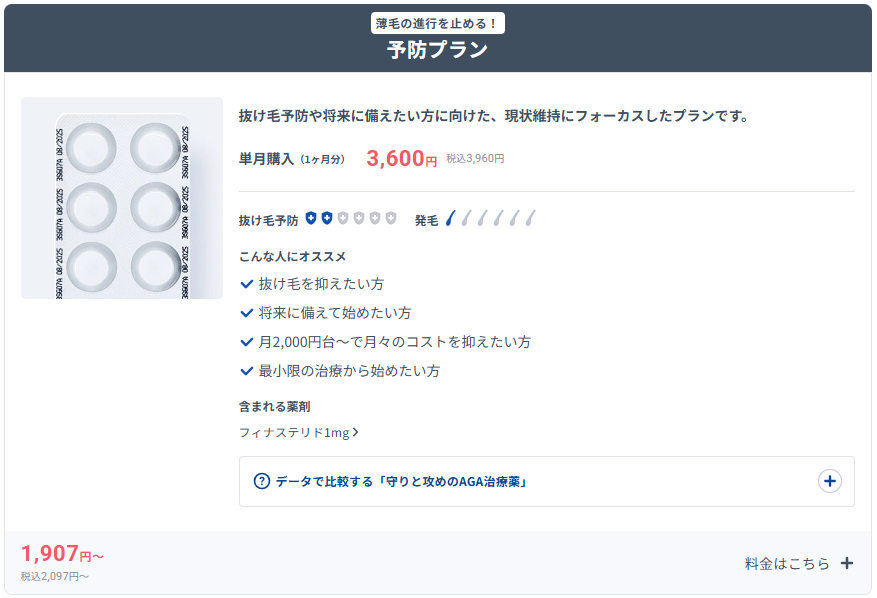Expand pricing with plus beside 料金はこちら

847,563
